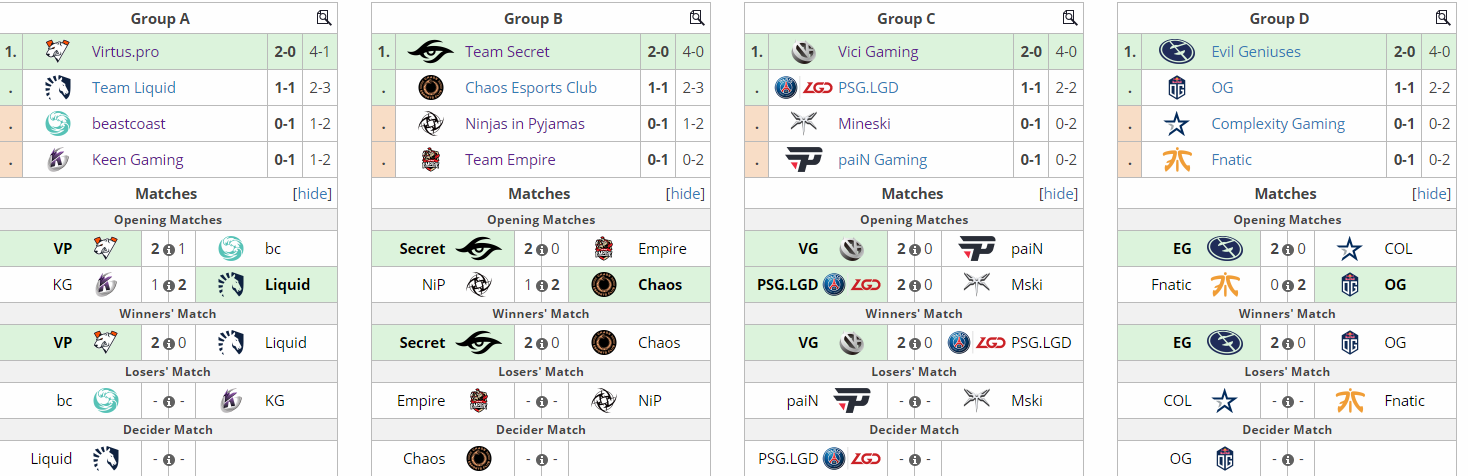This screenshot has height=476, width=1468.
Task: Open the Chaos Esports Club link
Action: [x=531, y=88]
